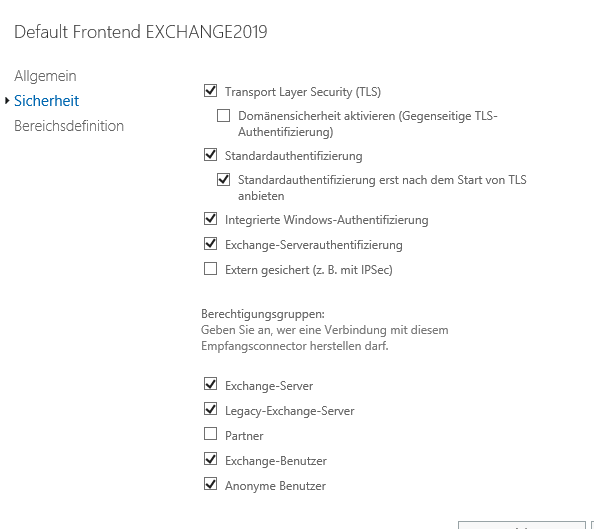
Task: Click the partially visible bottom button
Action: coord(522,525)
